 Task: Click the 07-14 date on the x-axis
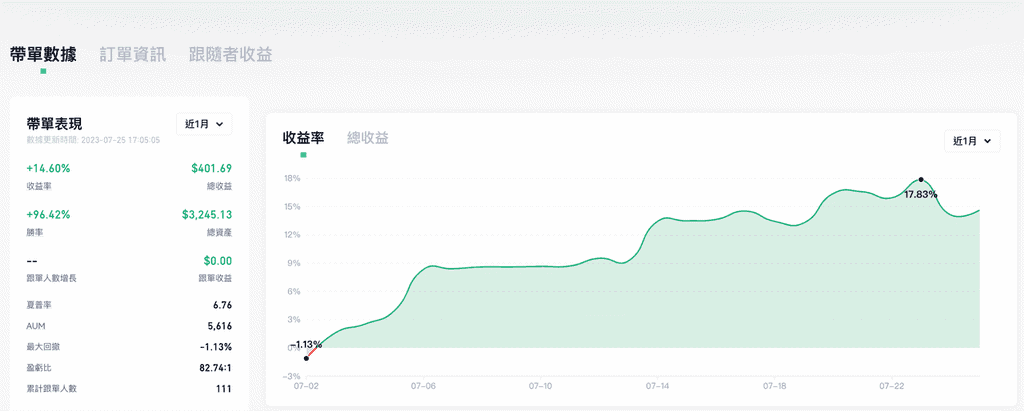[x=656, y=385]
